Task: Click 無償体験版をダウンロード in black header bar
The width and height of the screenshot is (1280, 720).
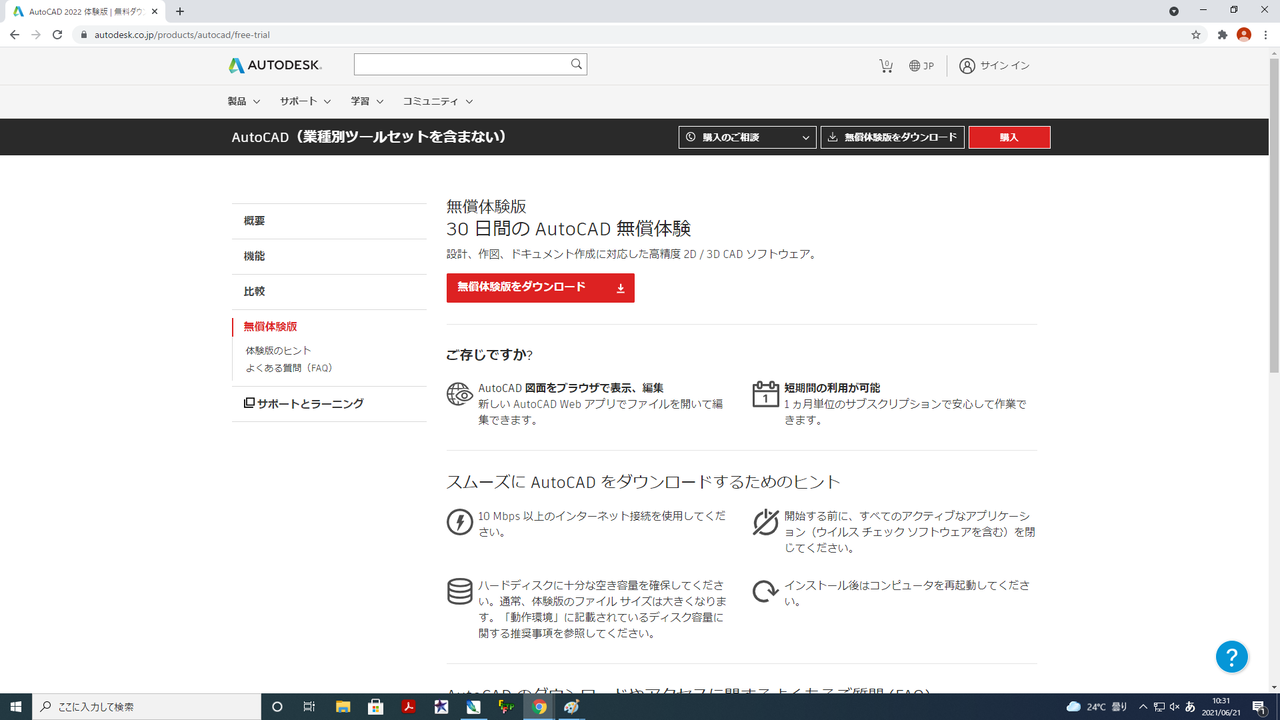Action: (892, 137)
